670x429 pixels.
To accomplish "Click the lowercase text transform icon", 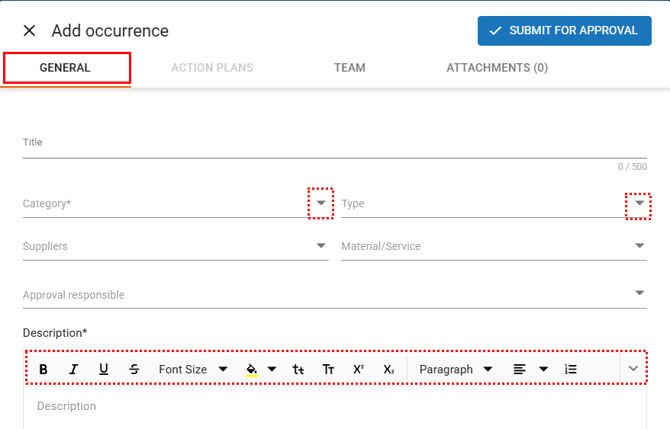I will [x=298, y=369].
